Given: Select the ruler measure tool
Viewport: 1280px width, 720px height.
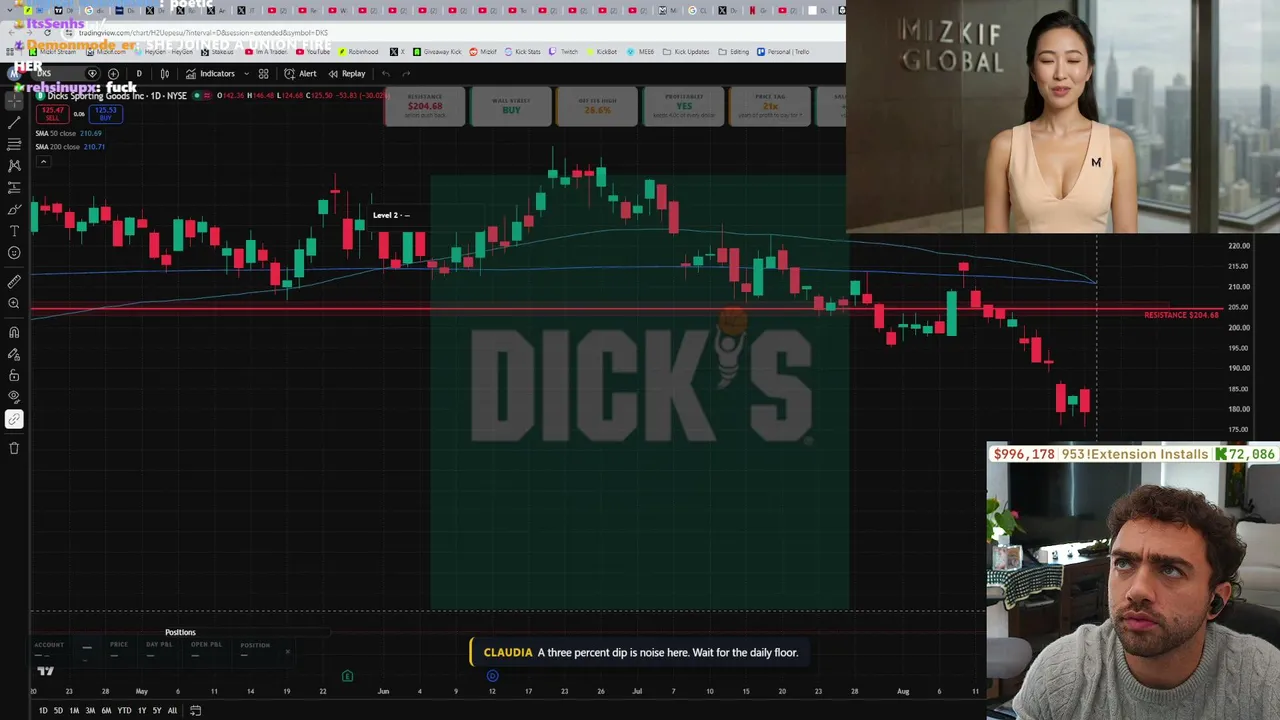Looking at the screenshot, I should click(x=14, y=281).
